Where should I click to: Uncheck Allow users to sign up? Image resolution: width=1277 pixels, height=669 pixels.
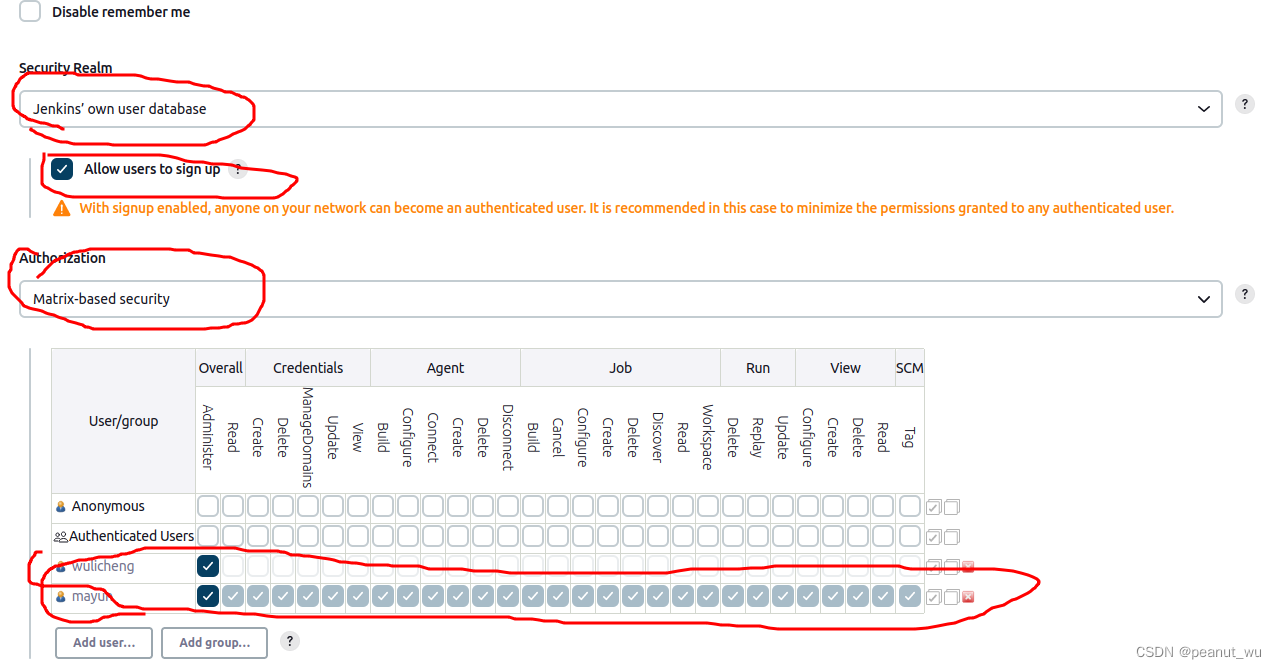[63, 169]
